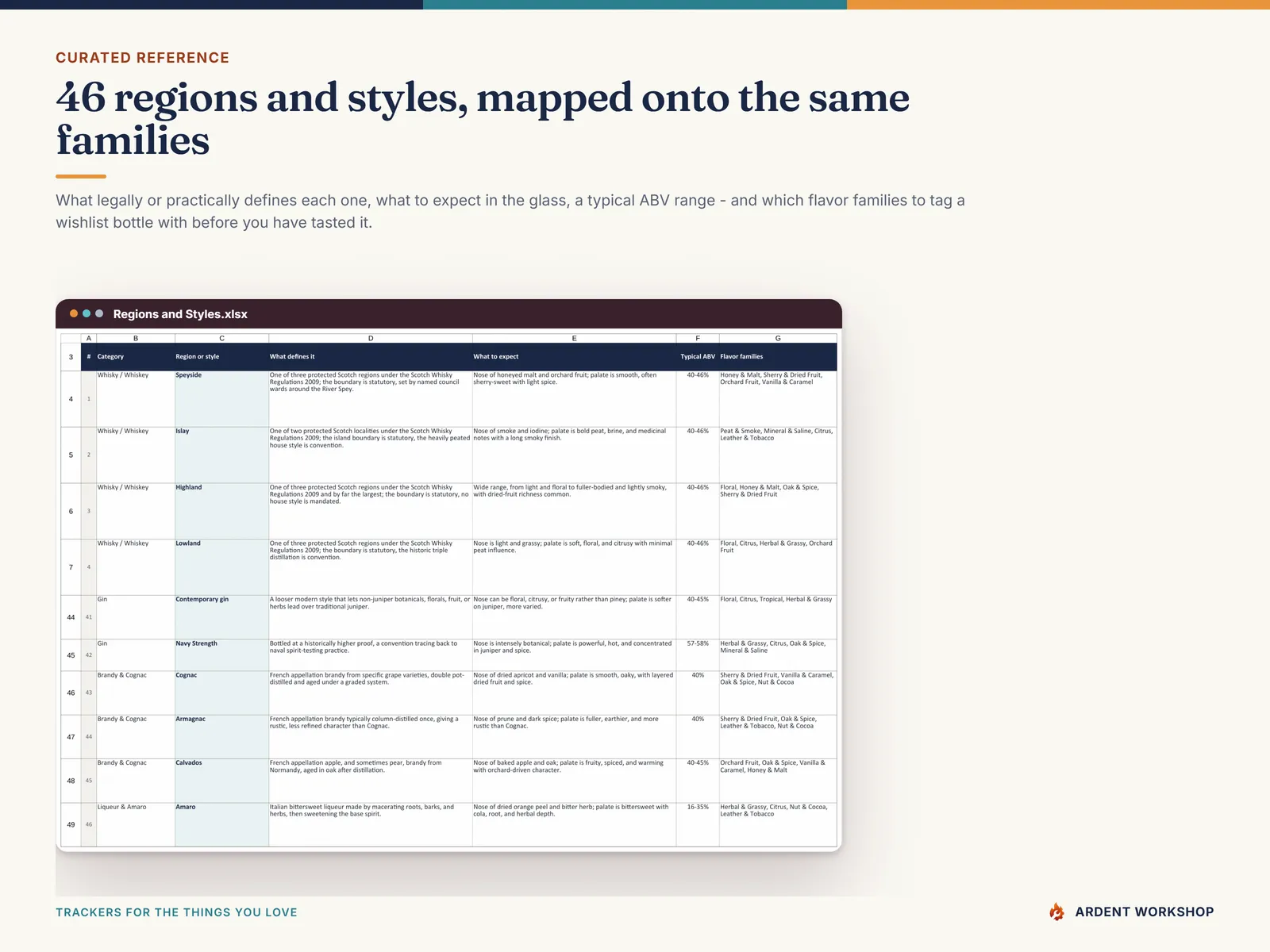The image size is (1270, 952).
Task: Select column A header
Action: (89, 338)
